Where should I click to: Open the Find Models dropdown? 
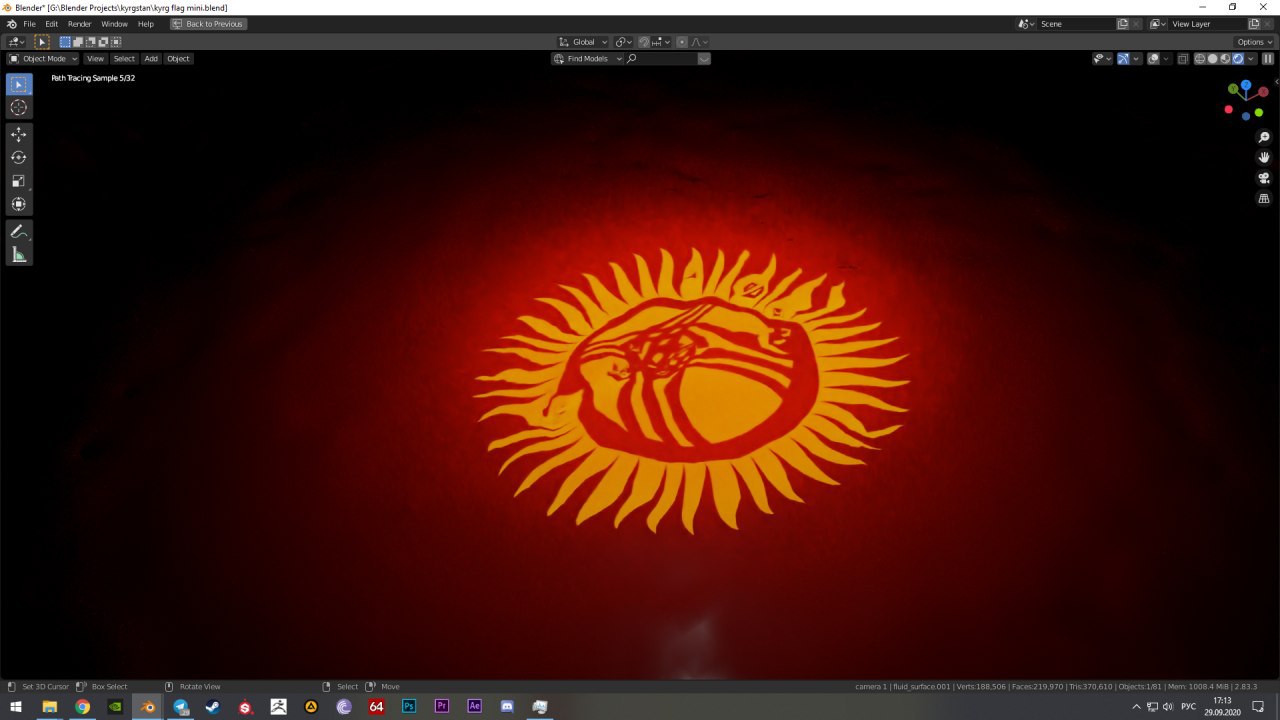[588, 59]
